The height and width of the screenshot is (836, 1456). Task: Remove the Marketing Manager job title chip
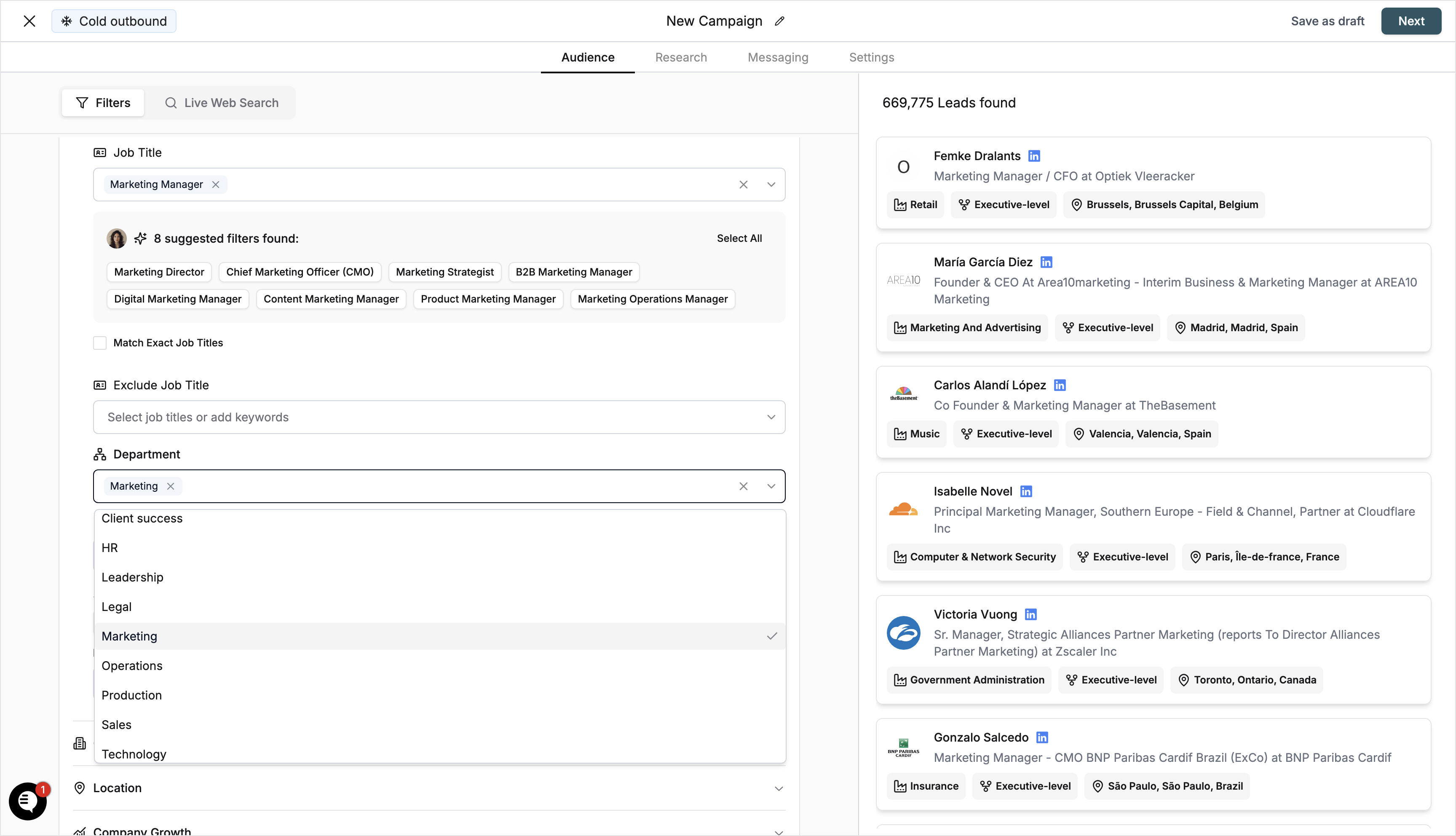click(x=216, y=184)
